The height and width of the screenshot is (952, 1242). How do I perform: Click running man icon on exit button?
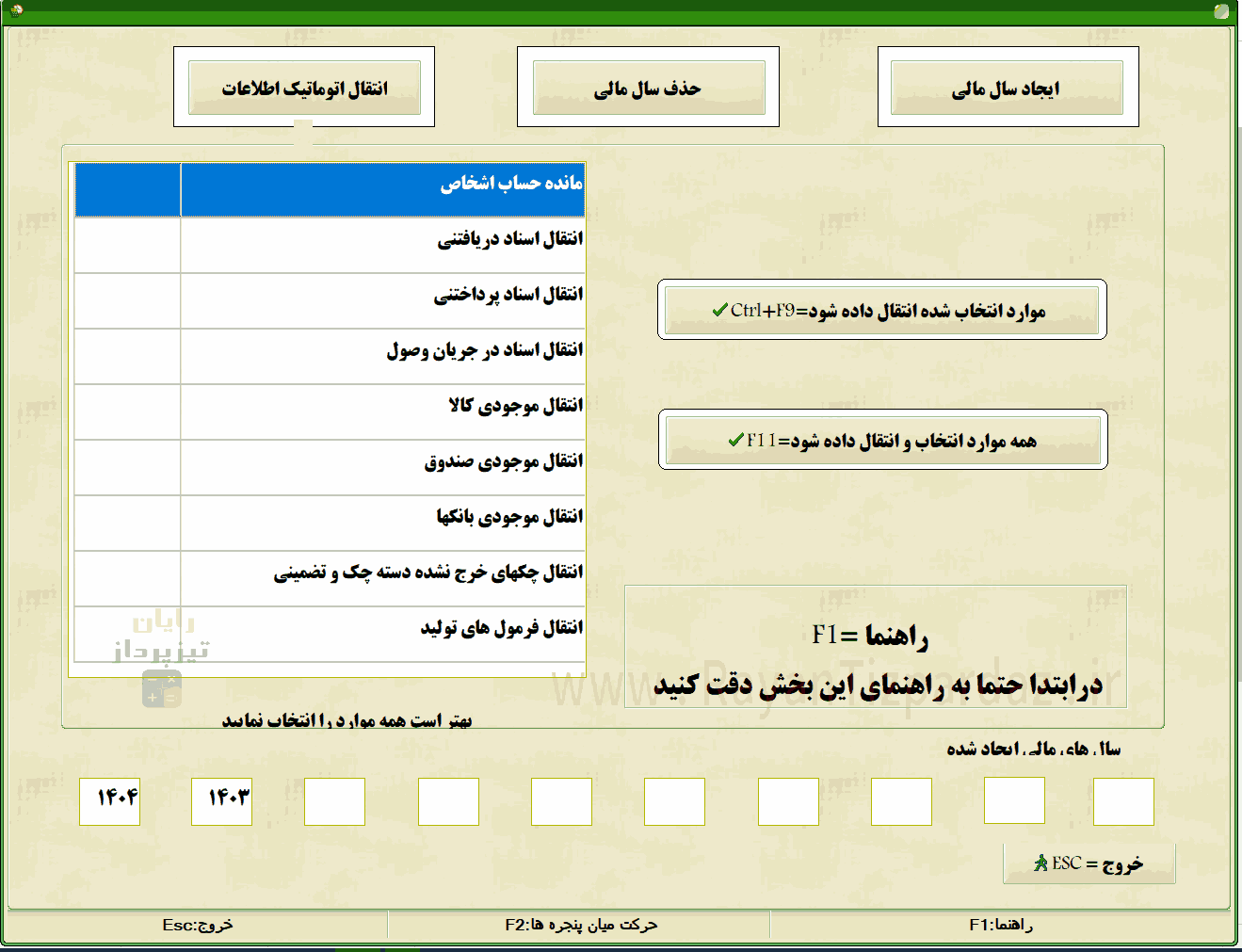click(x=1040, y=863)
